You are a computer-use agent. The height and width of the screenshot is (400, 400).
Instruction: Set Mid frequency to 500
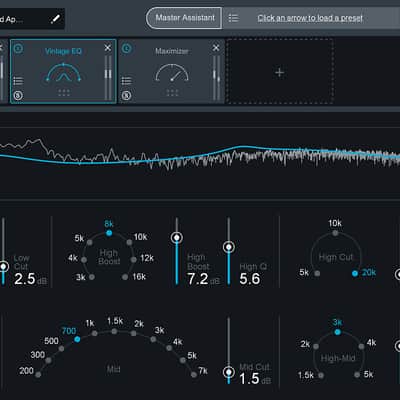pos(61,349)
